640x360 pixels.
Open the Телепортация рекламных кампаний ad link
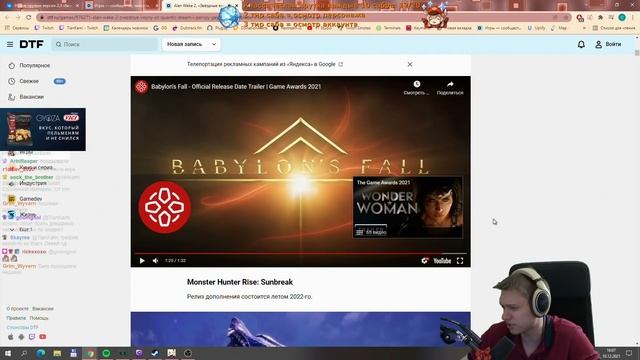point(264,64)
